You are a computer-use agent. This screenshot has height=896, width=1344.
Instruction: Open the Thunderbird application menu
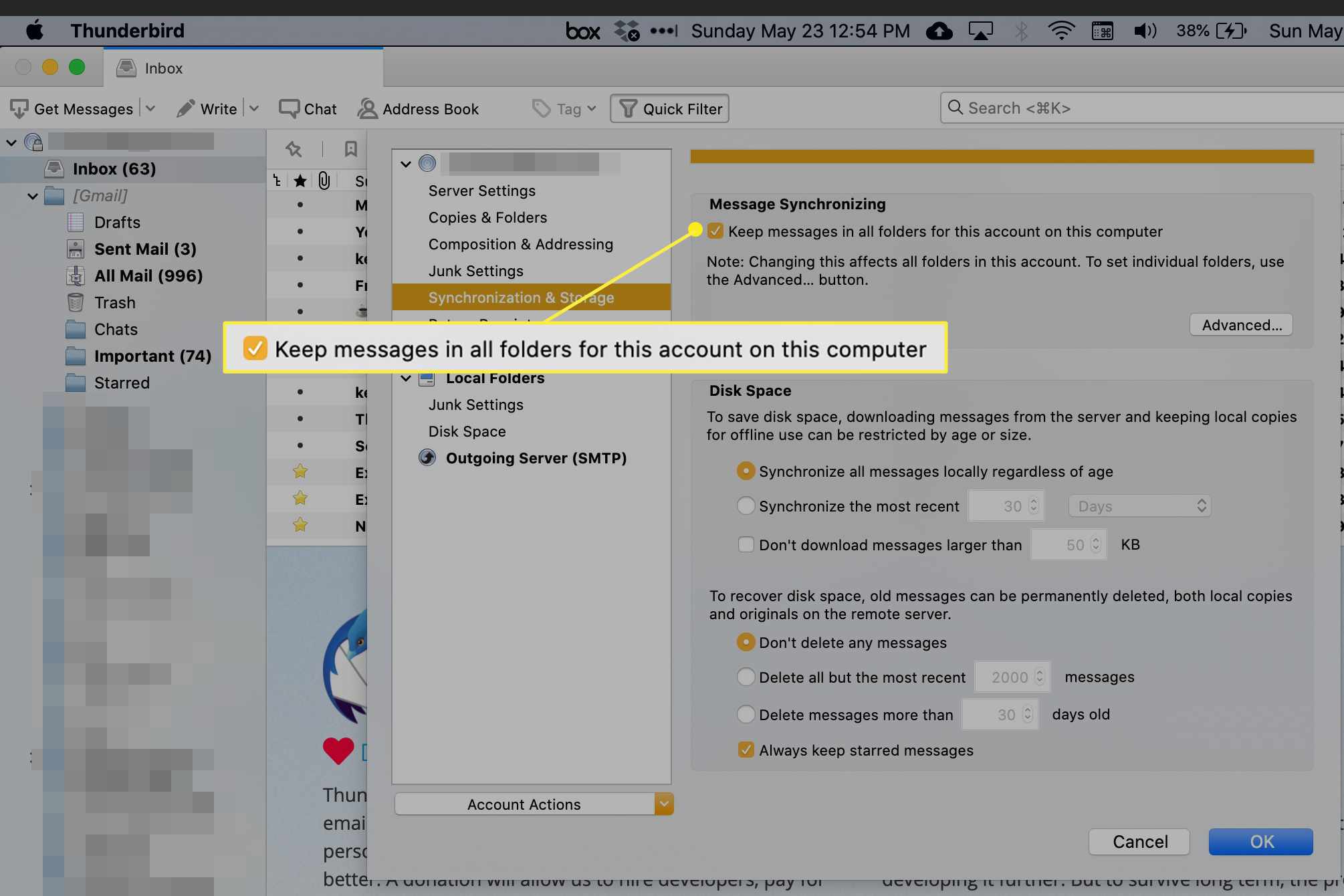pos(127,31)
